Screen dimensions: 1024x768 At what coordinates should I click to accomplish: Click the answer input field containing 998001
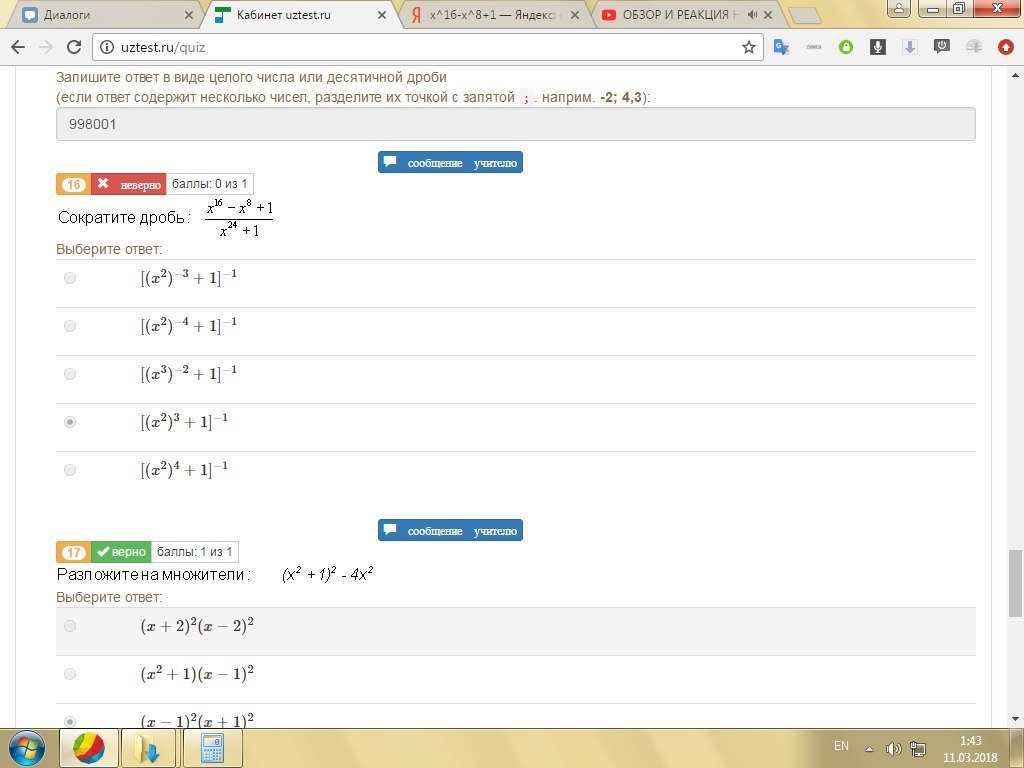(x=516, y=123)
